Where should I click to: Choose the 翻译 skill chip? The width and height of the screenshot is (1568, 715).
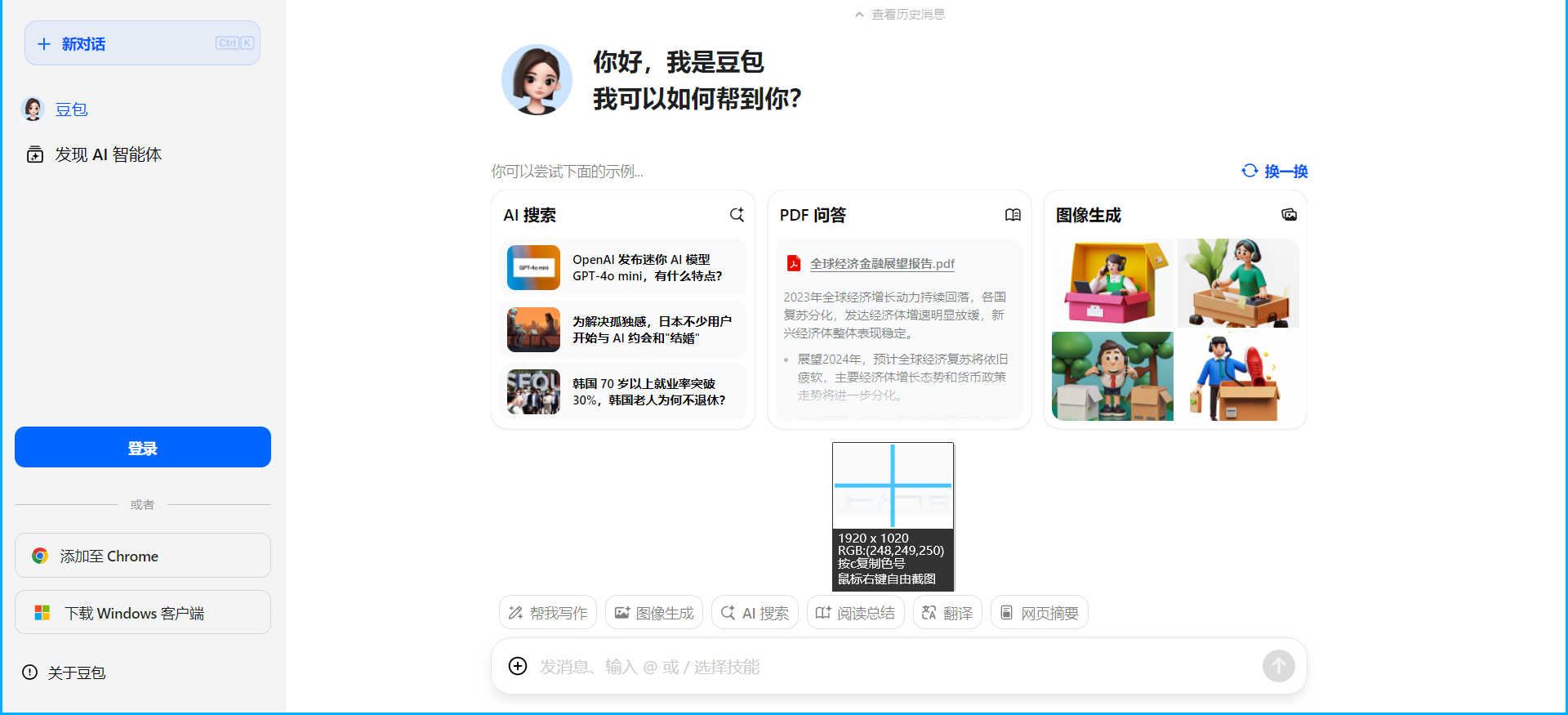[x=947, y=612]
